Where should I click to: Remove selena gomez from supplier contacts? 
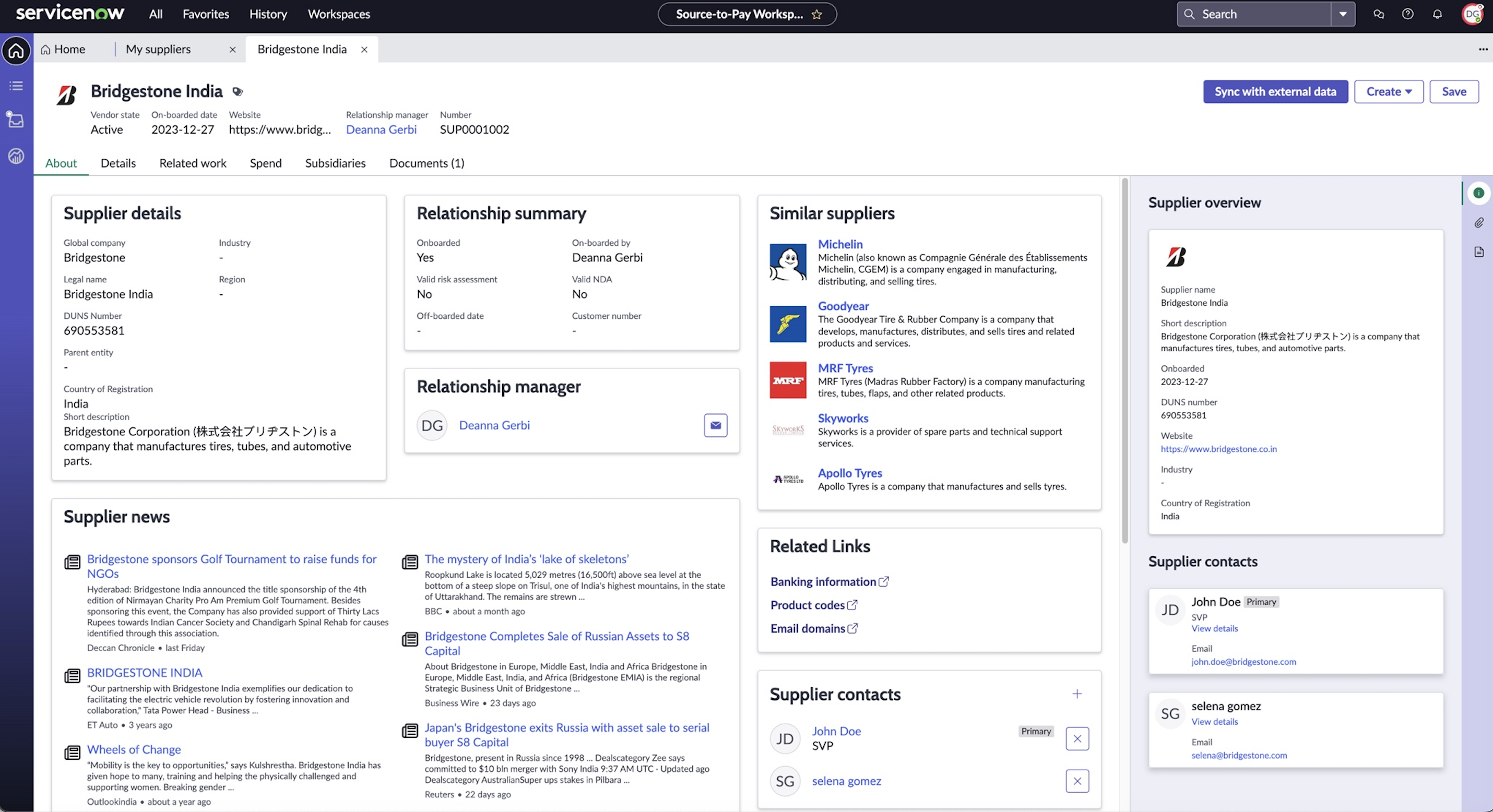tap(1077, 781)
